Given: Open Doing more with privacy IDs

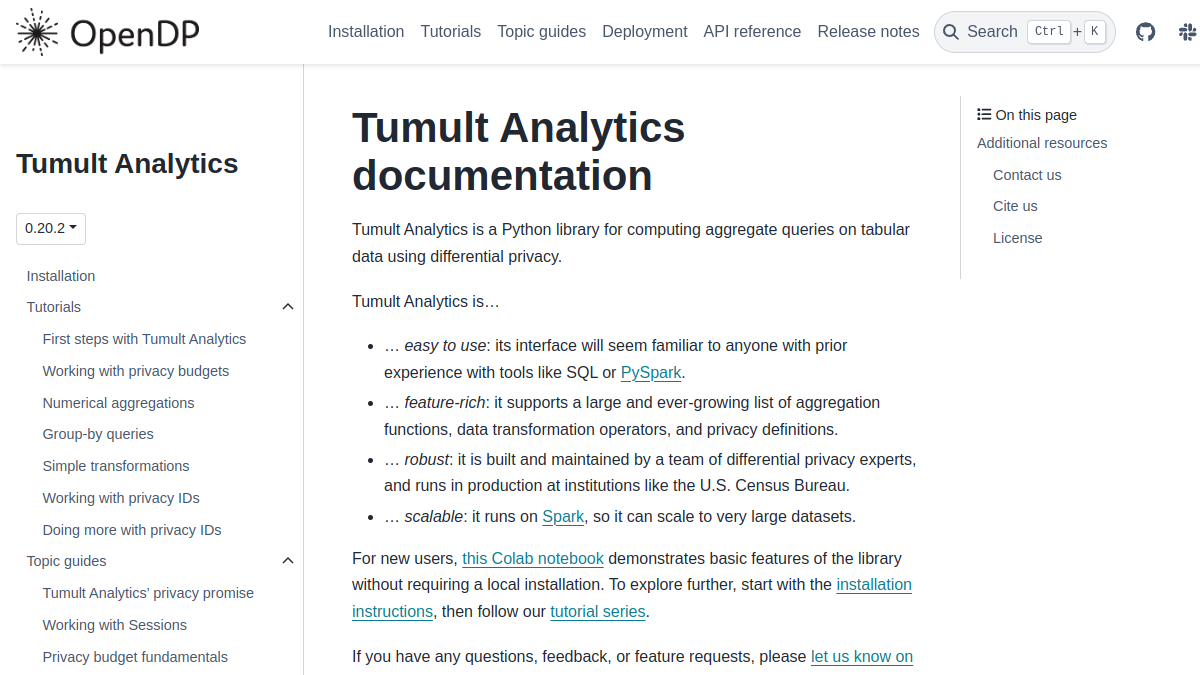Looking at the screenshot, I should point(132,530).
